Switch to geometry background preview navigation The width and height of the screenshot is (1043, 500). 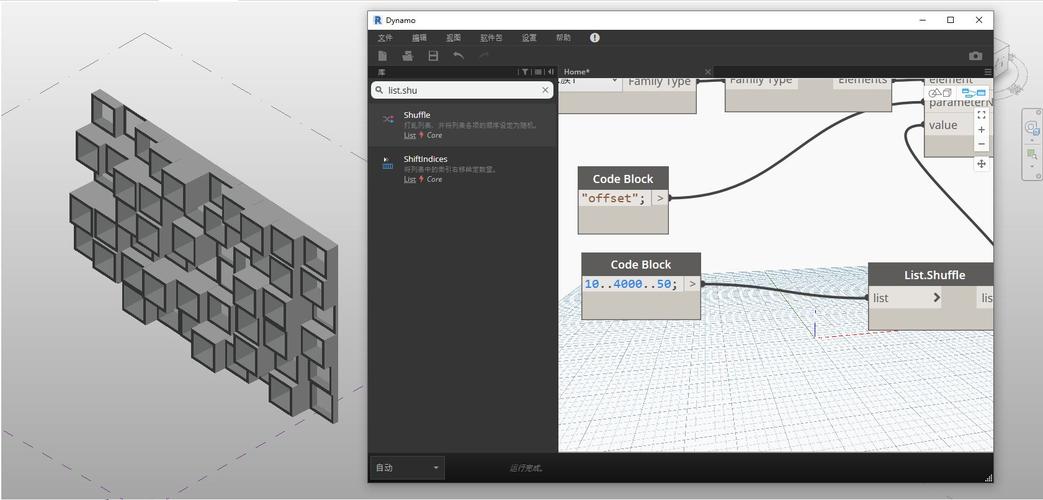coord(940,92)
